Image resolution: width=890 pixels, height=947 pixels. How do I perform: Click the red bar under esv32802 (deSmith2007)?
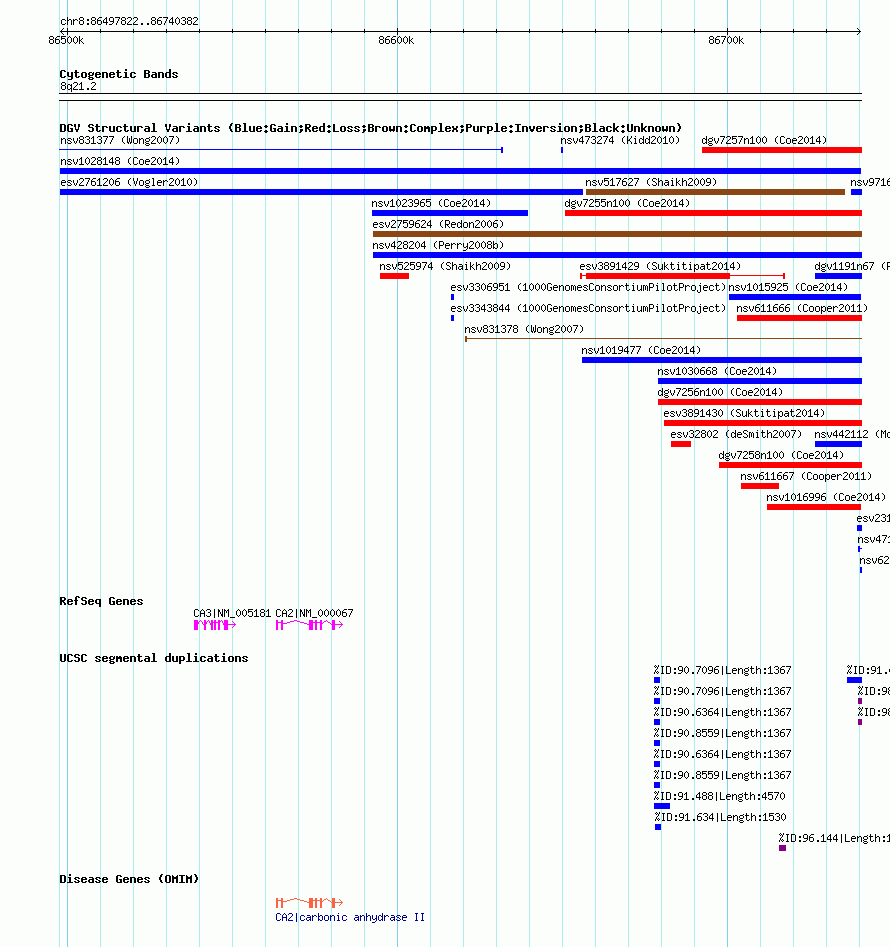(680, 444)
